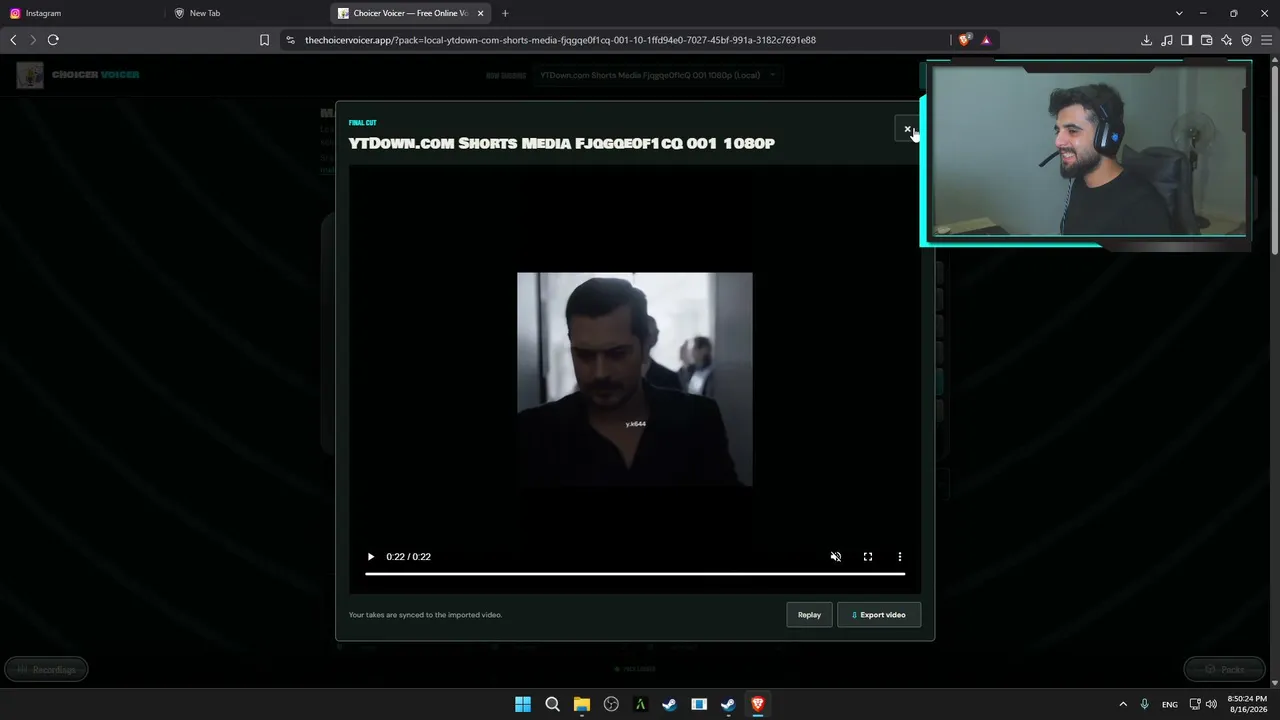Open the Brave Wallet
1280x720 pixels.
click(x=1207, y=40)
